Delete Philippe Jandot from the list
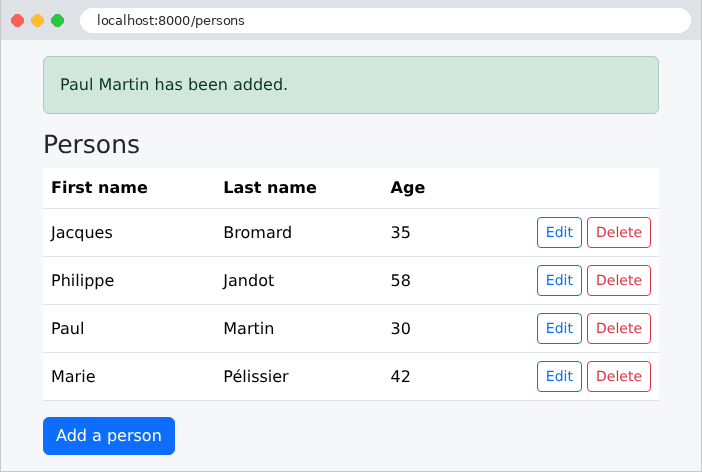 (x=619, y=280)
